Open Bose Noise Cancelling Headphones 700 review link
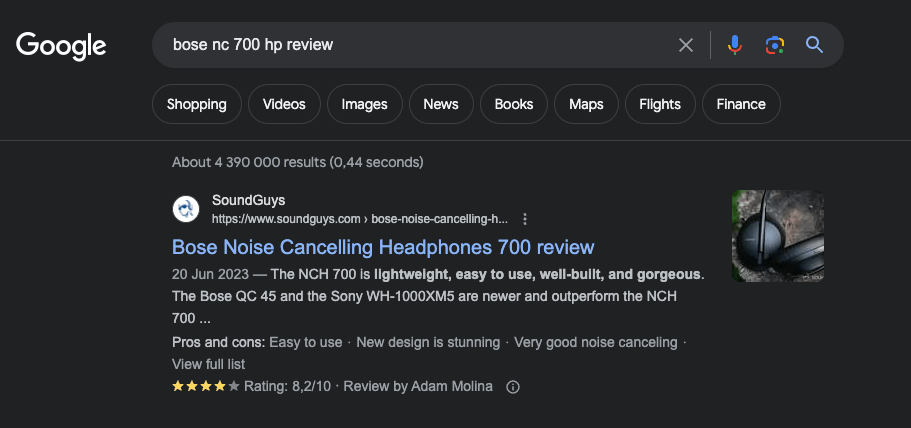This screenshot has height=428, width=911. pyautogui.click(x=383, y=247)
